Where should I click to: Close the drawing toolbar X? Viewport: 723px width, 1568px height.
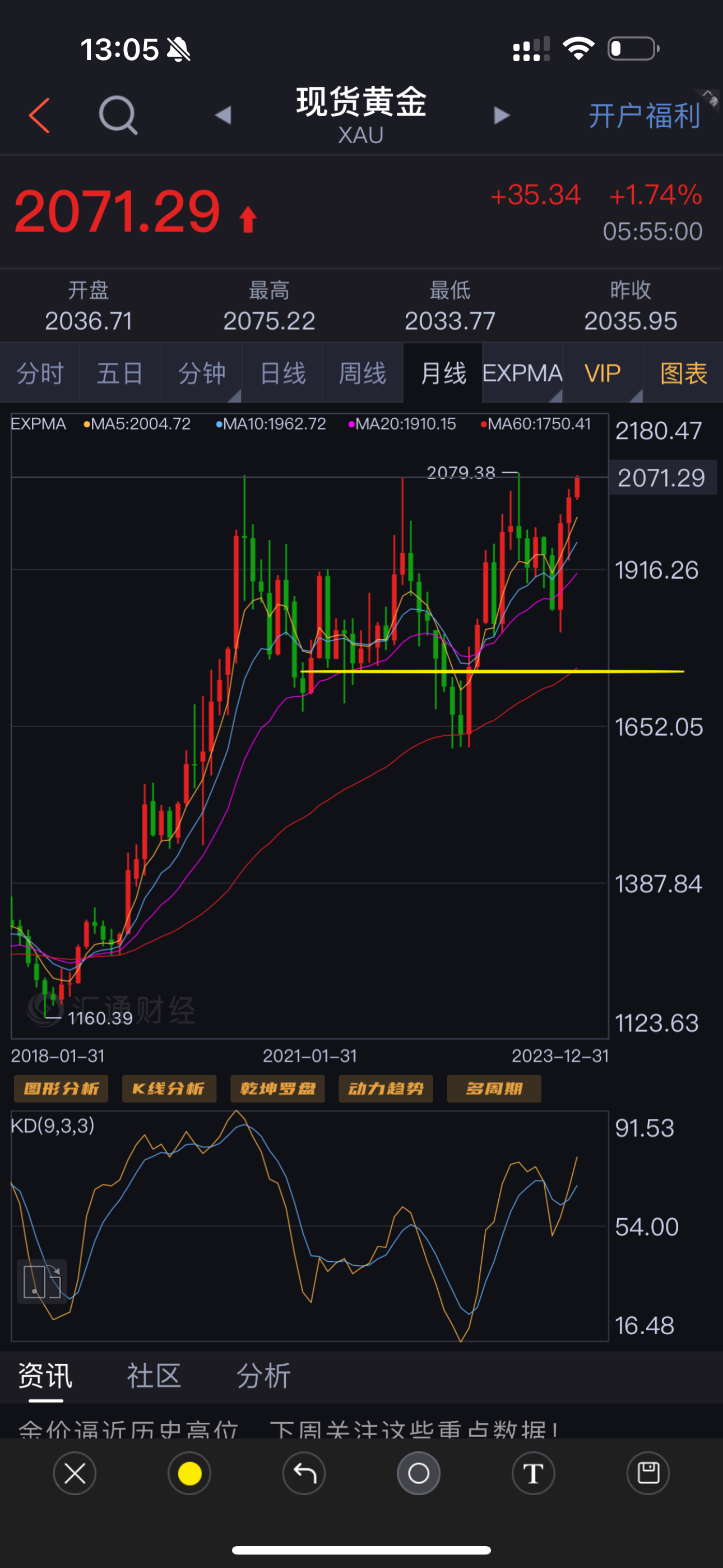75,1474
